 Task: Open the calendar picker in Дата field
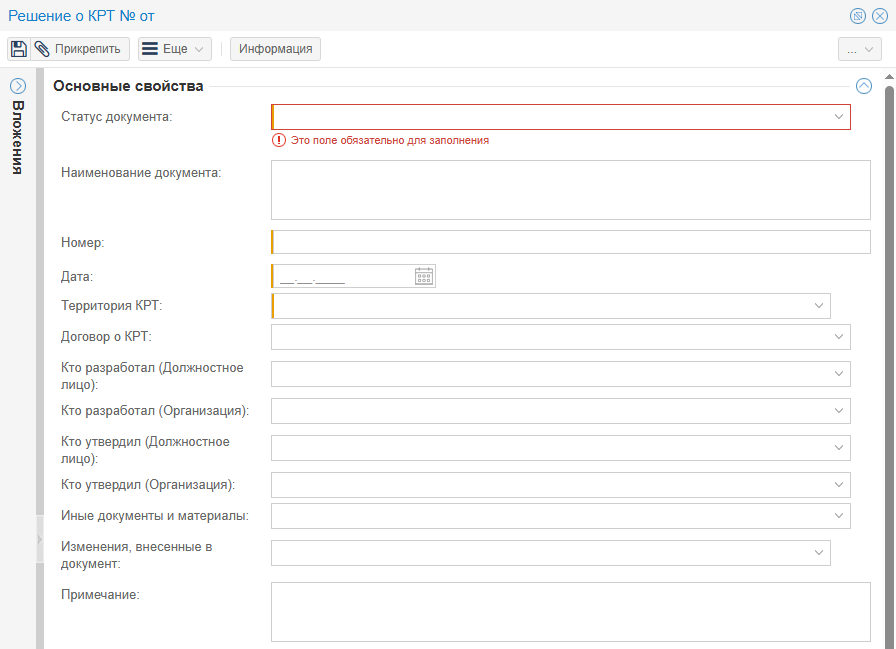pos(424,277)
